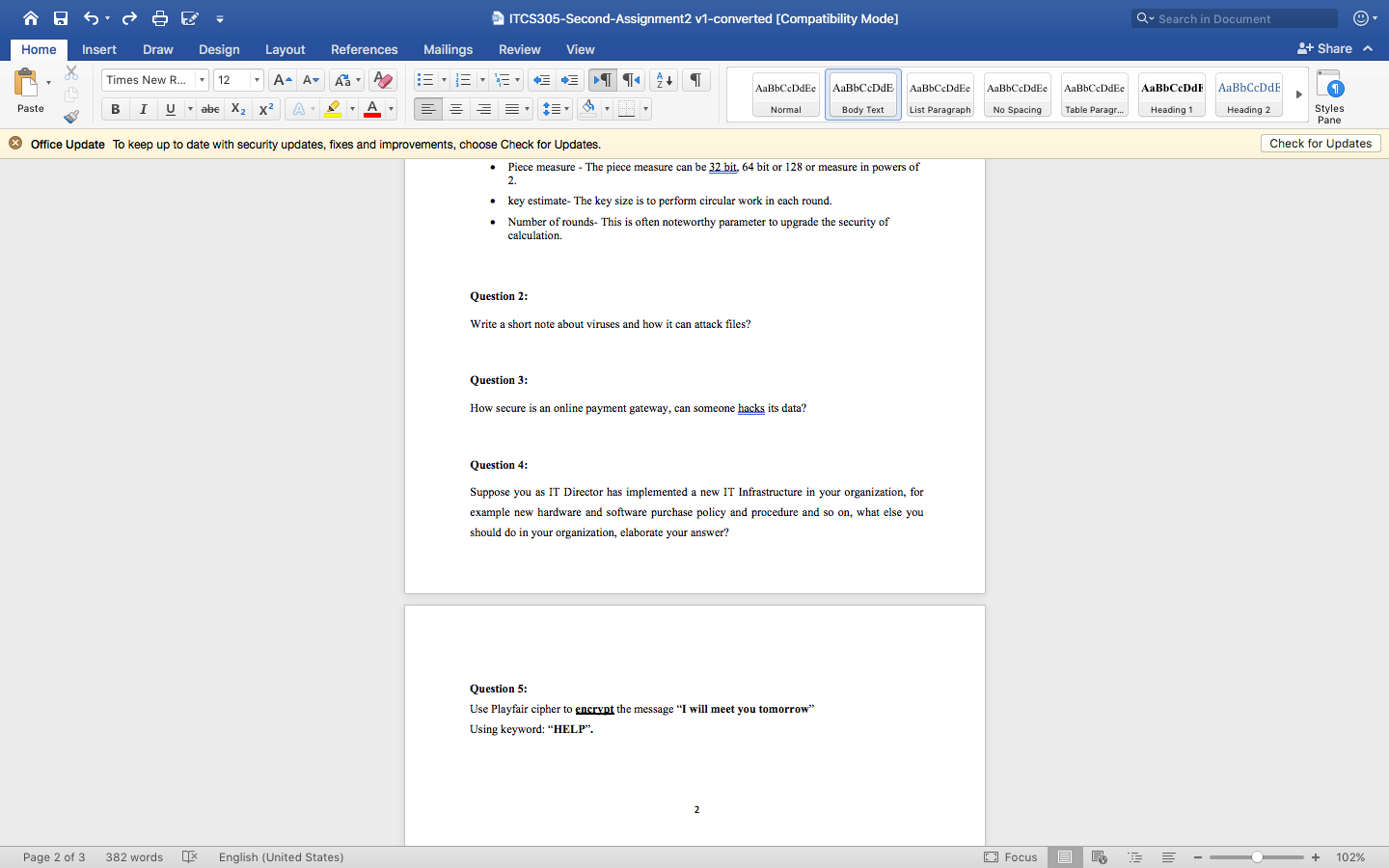Click the 382 words count
Screen dimensions: 1389x868
(134, 856)
